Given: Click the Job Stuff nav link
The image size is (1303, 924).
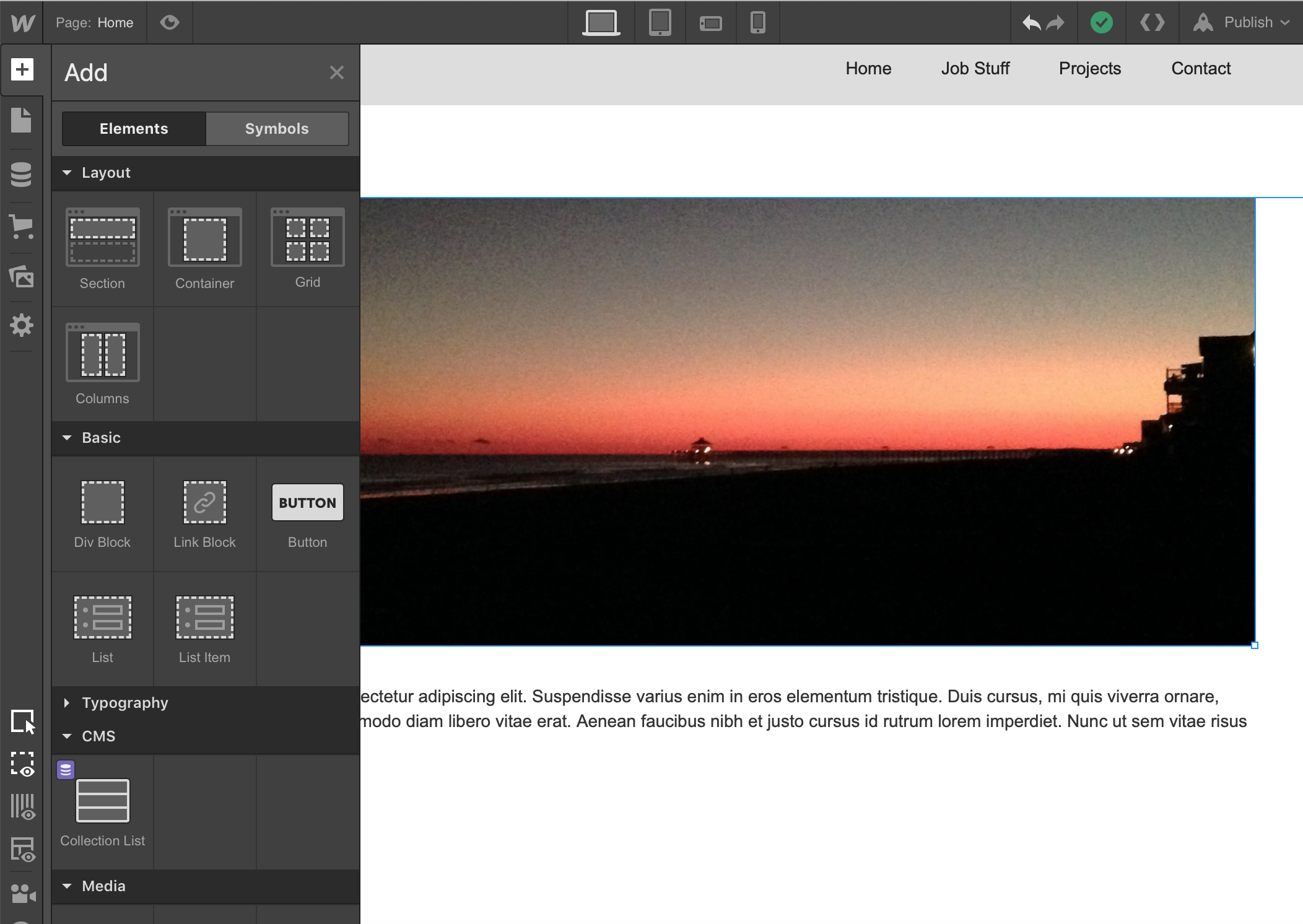Looking at the screenshot, I should click(975, 69).
